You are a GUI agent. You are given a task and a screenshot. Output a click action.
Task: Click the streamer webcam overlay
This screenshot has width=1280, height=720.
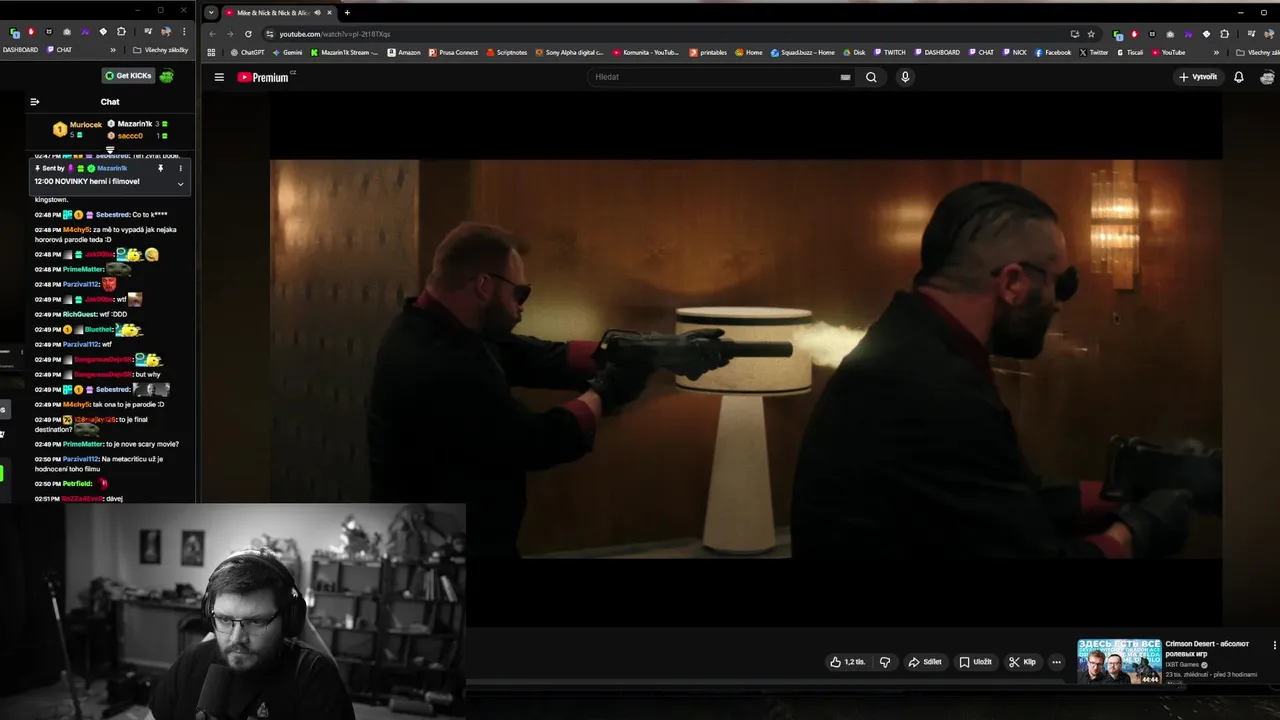point(232,611)
